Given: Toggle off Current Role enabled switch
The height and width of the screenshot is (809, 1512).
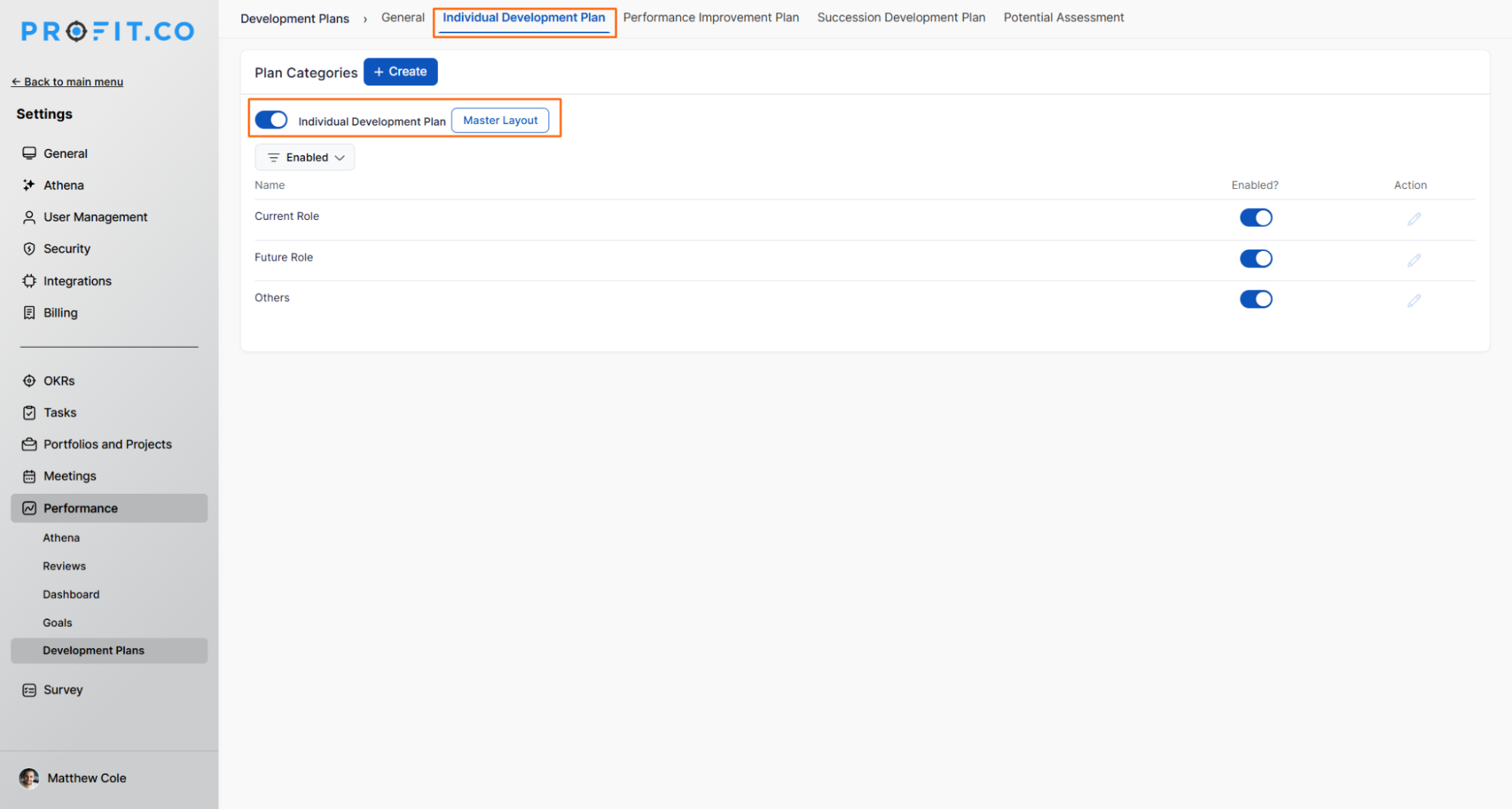Looking at the screenshot, I should click(x=1256, y=217).
